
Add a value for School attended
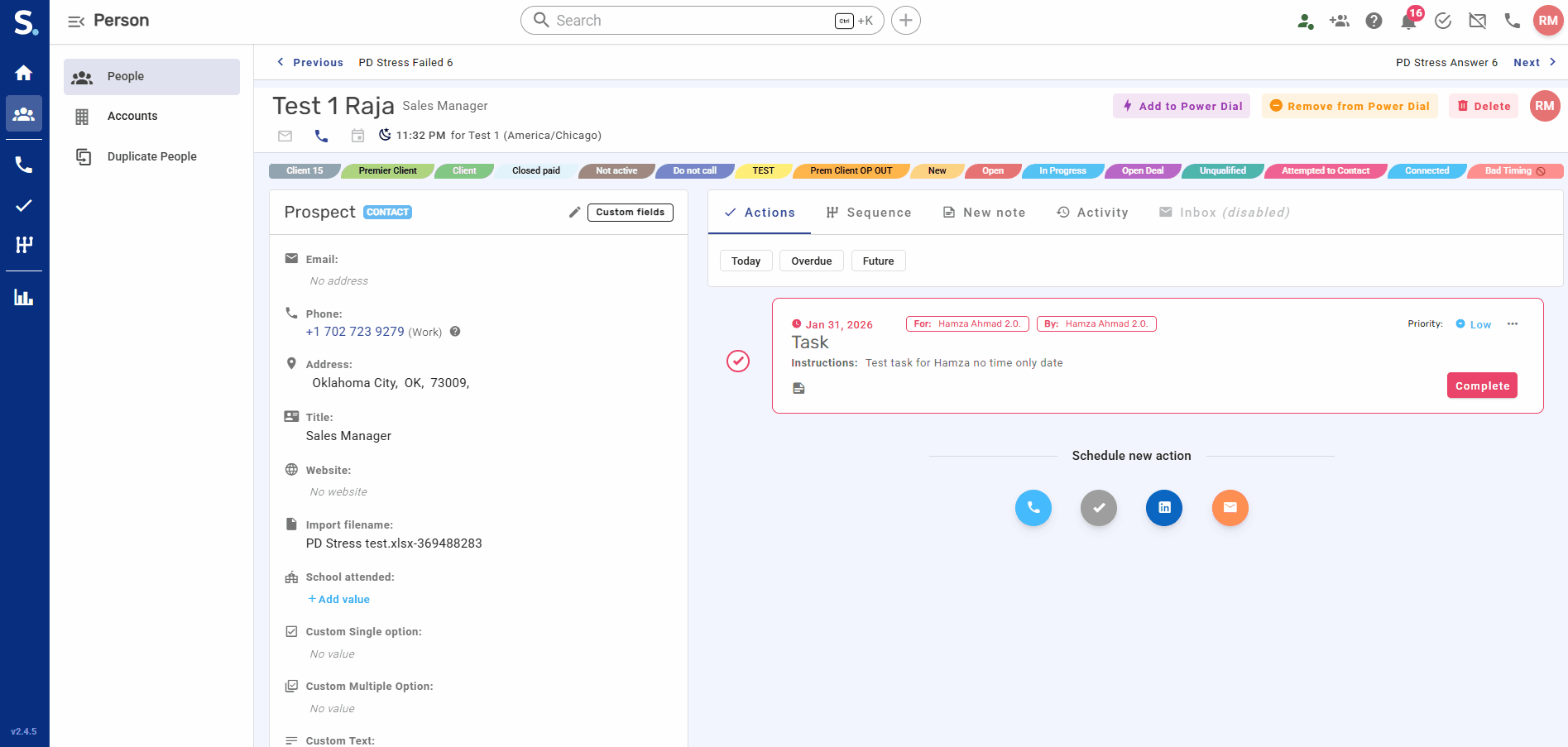pos(339,600)
